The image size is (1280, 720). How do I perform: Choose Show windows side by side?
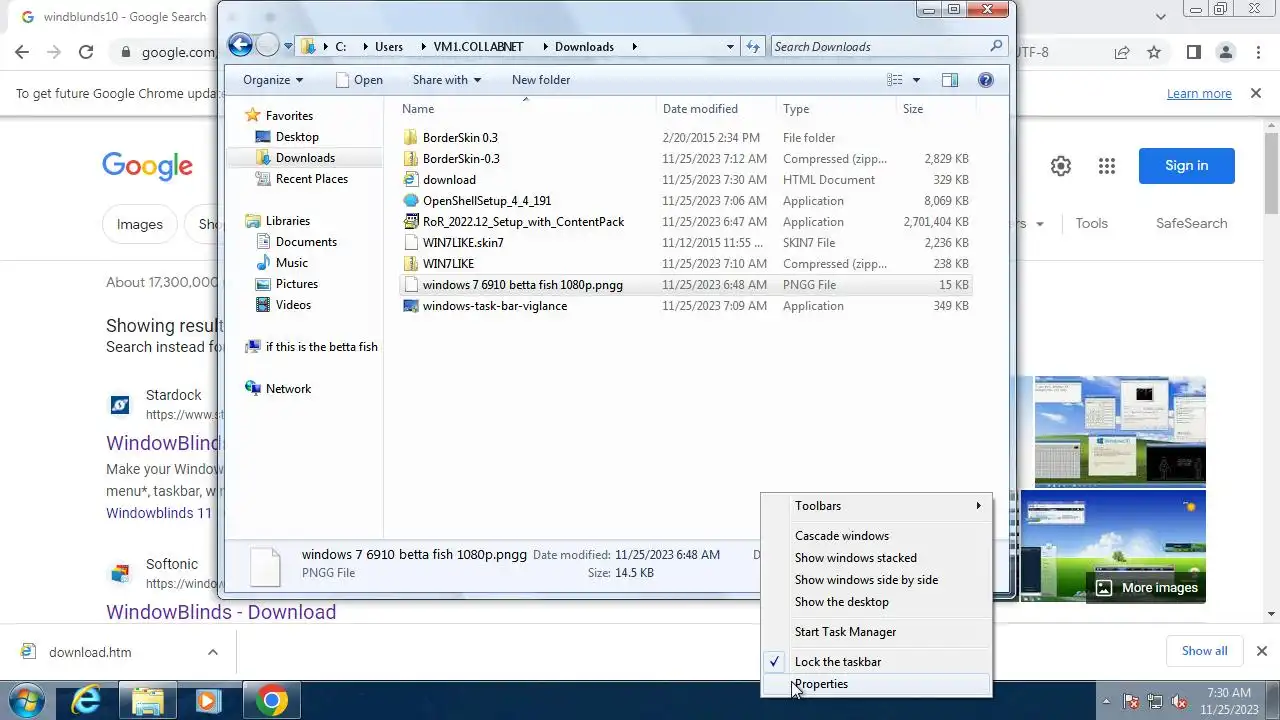tap(877, 580)
